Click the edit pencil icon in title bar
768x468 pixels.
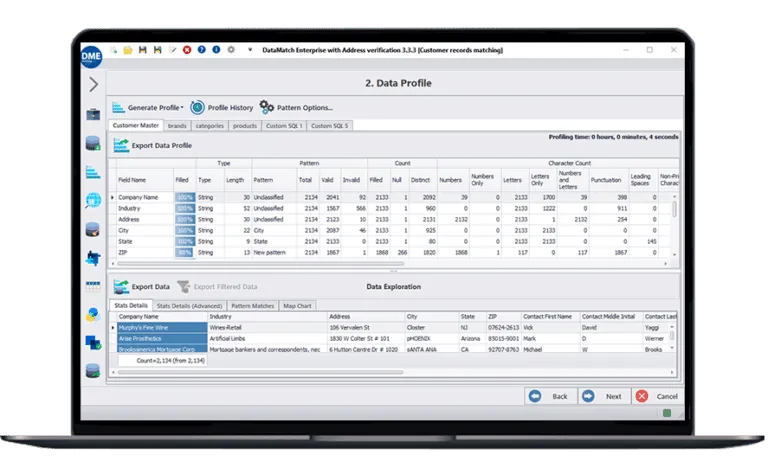(x=172, y=50)
